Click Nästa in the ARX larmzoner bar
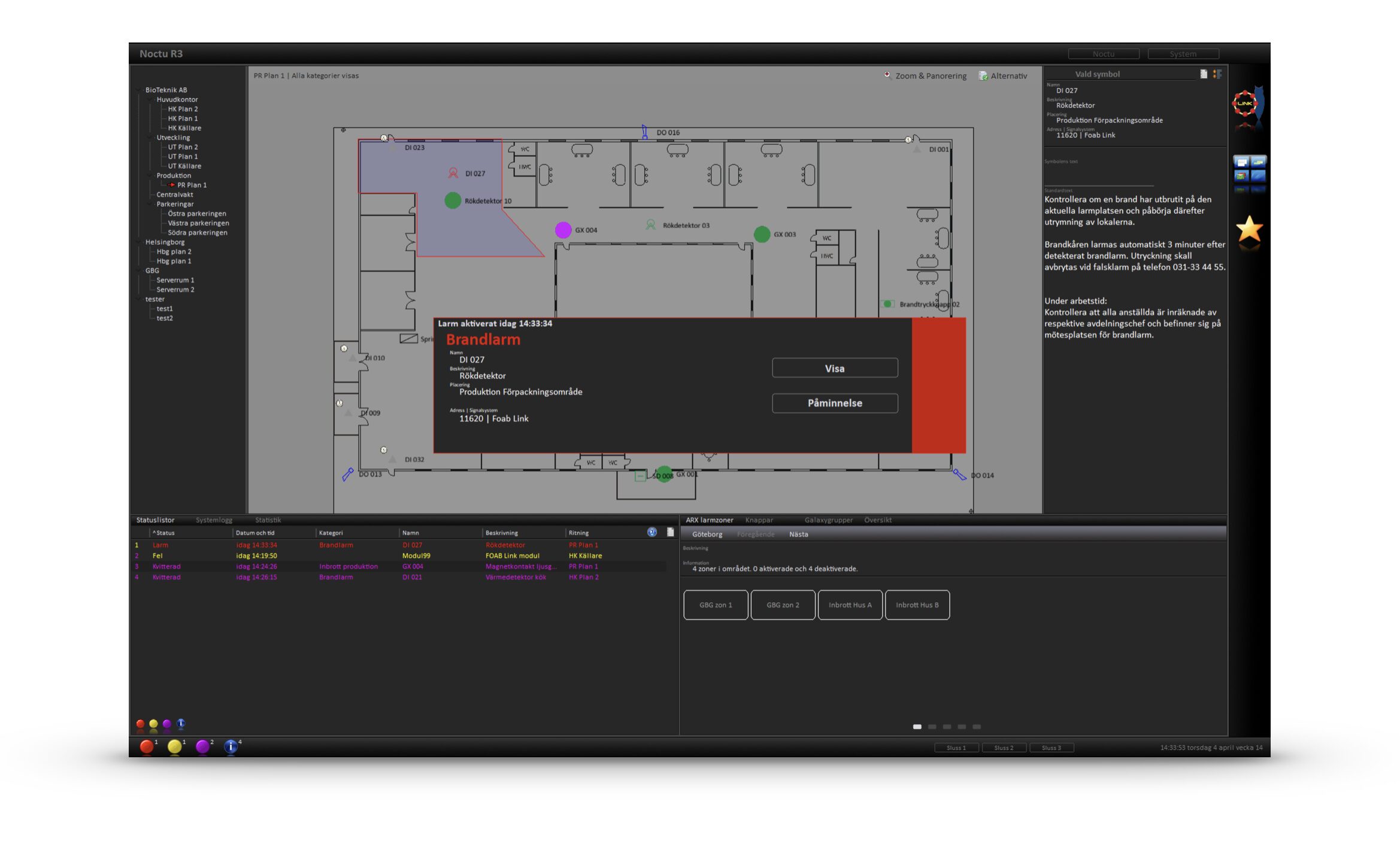 point(798,534)
